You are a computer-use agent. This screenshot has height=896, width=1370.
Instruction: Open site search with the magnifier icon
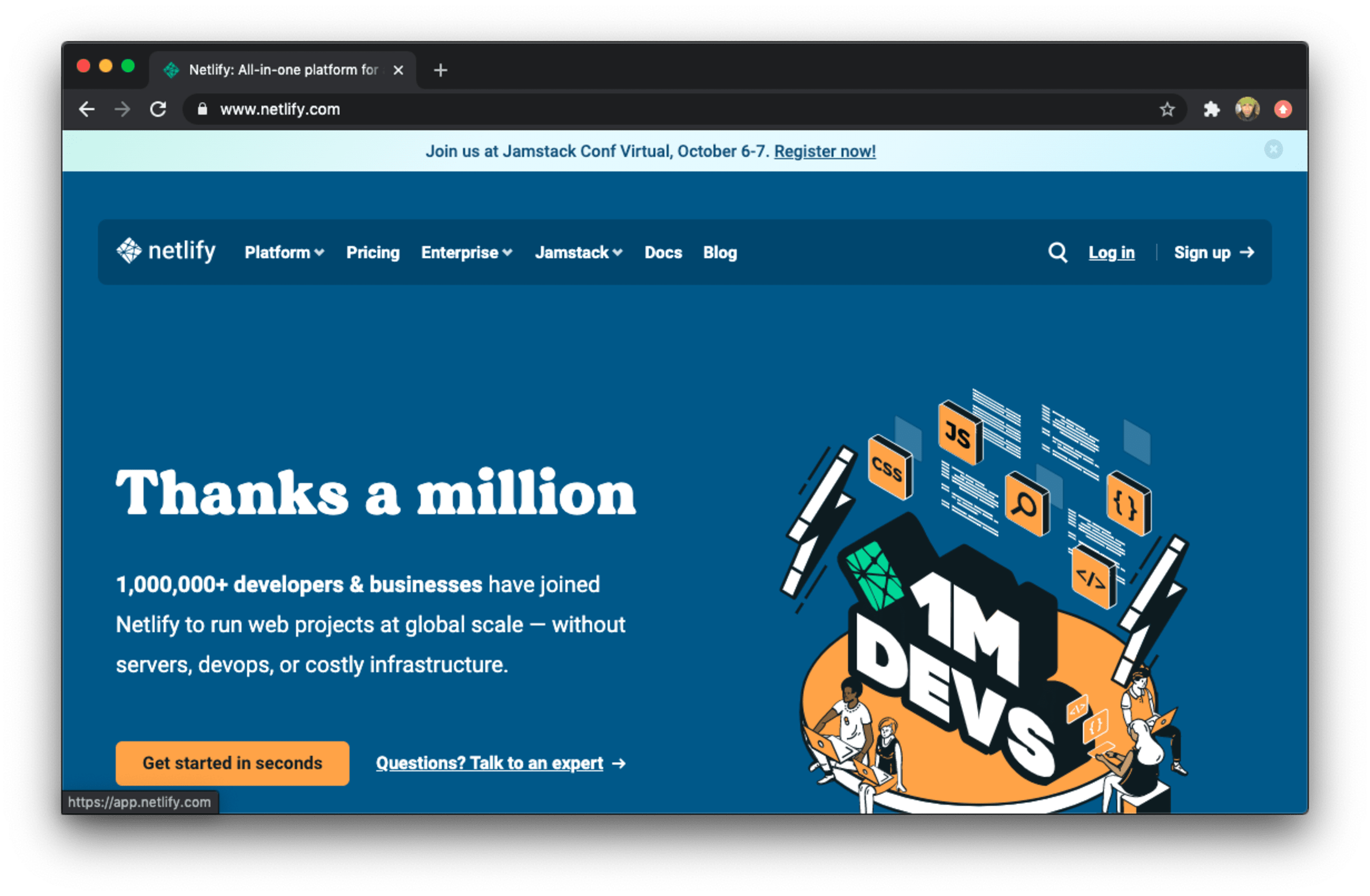(x=1057, y=252)
